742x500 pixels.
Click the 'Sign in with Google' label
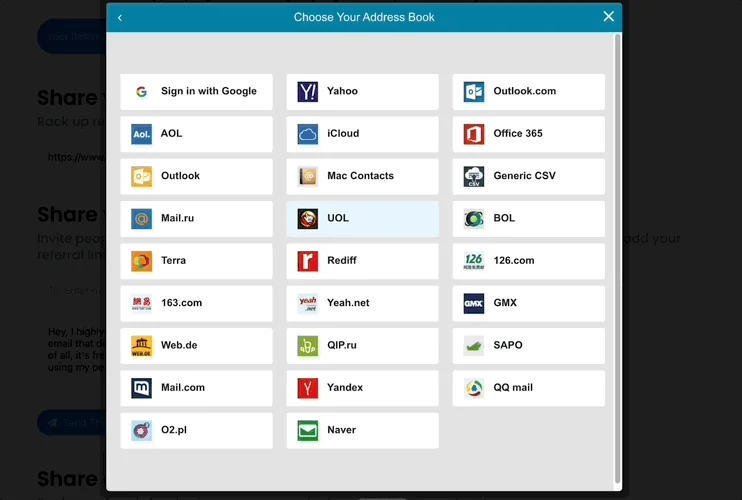pyautogui.click(x=209, y=91)
